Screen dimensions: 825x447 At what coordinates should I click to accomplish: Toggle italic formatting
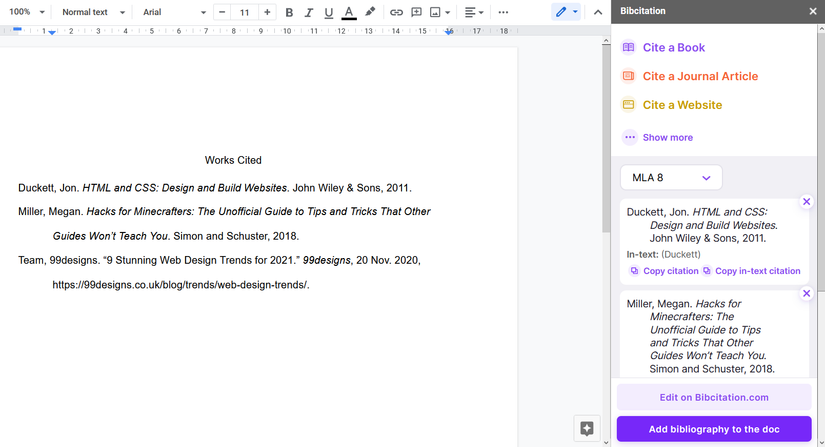309,12
